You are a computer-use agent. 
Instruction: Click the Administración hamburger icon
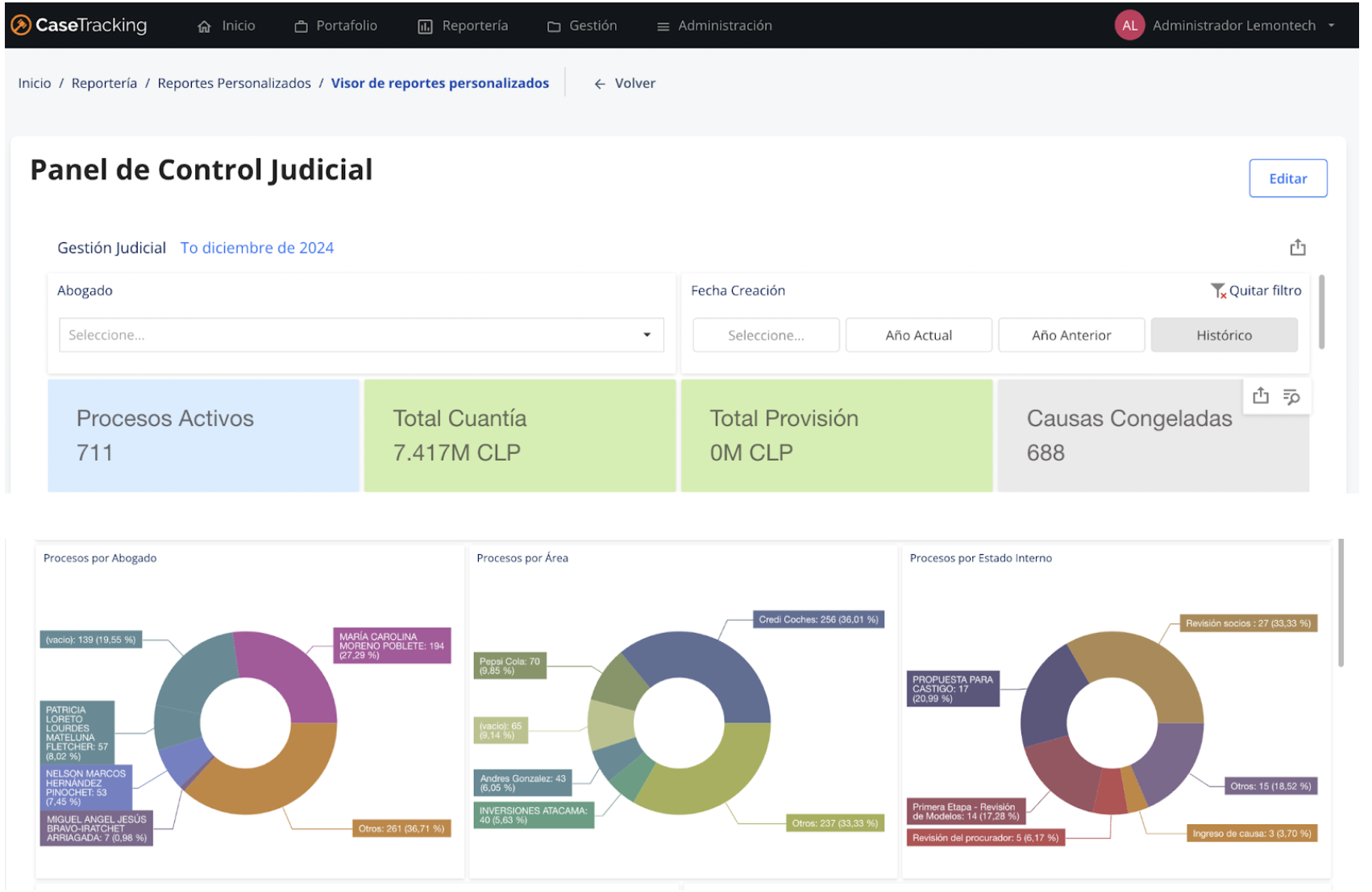[x=663, y=27]
